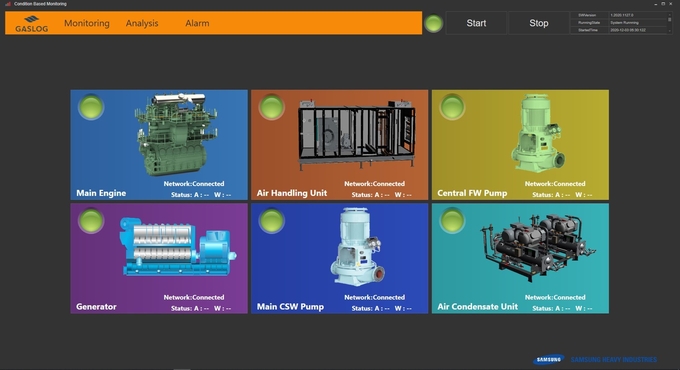680x370 pixels.
Task: Click the GASLOG logo
Action: [x=32, y=24]
